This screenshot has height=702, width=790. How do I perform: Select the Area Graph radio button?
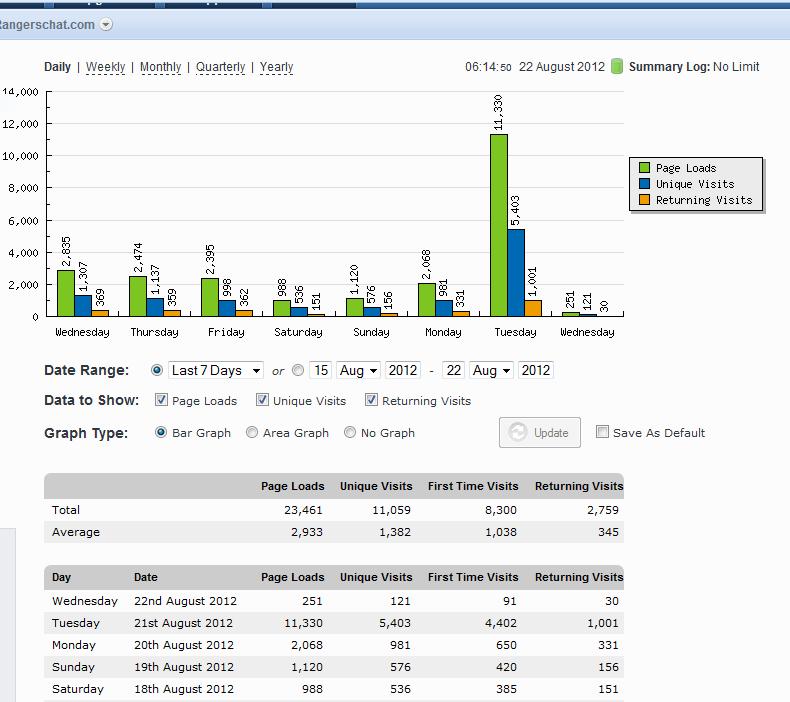(253, 433)
